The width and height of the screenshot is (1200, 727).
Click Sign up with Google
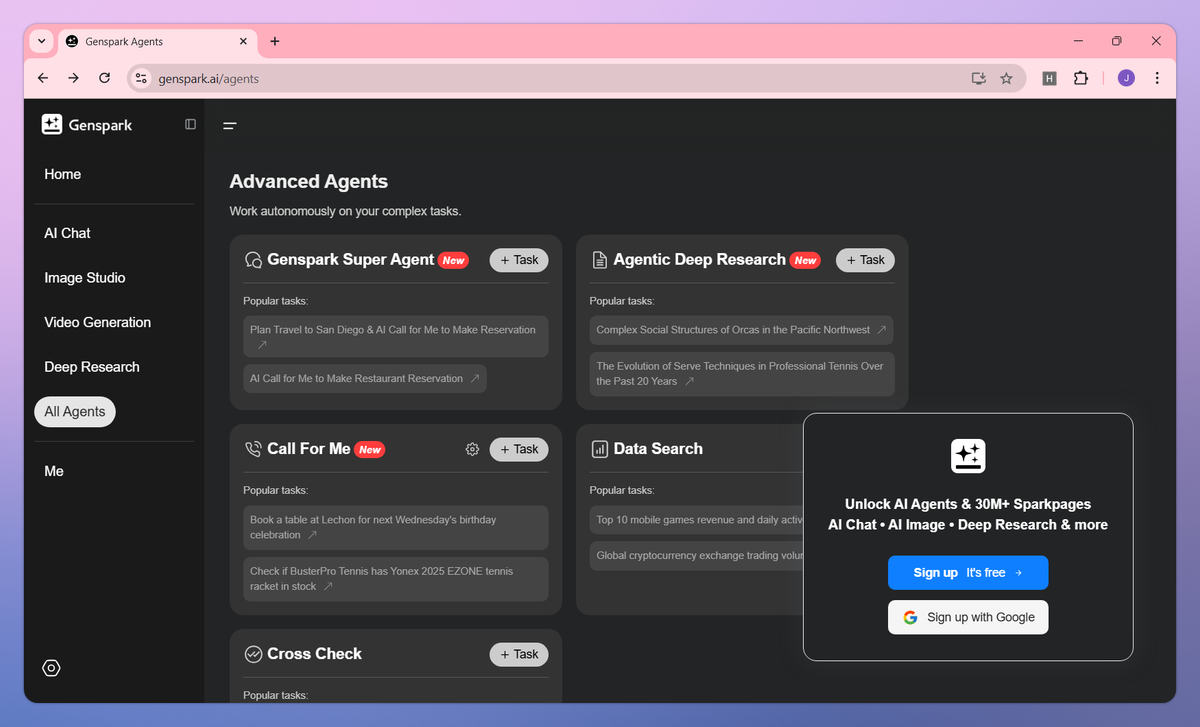[x=968, y=617]
